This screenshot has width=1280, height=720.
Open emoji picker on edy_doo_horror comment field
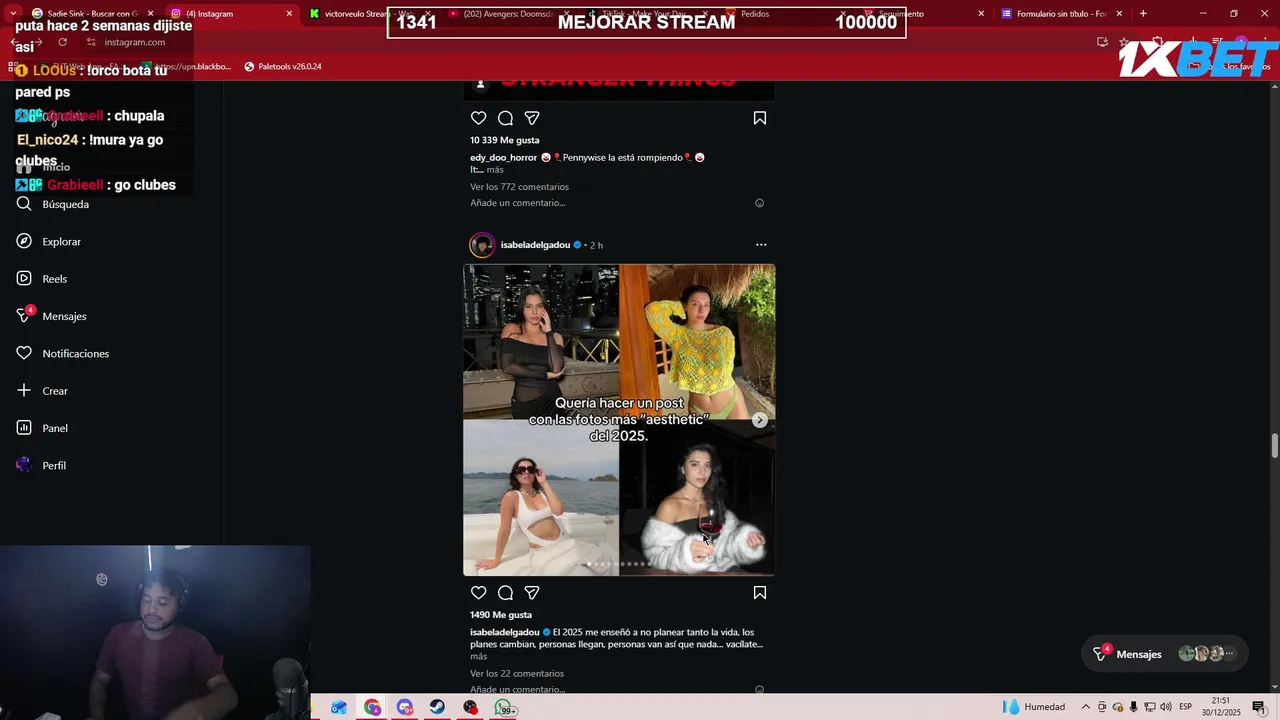click(x=759, y=203)
